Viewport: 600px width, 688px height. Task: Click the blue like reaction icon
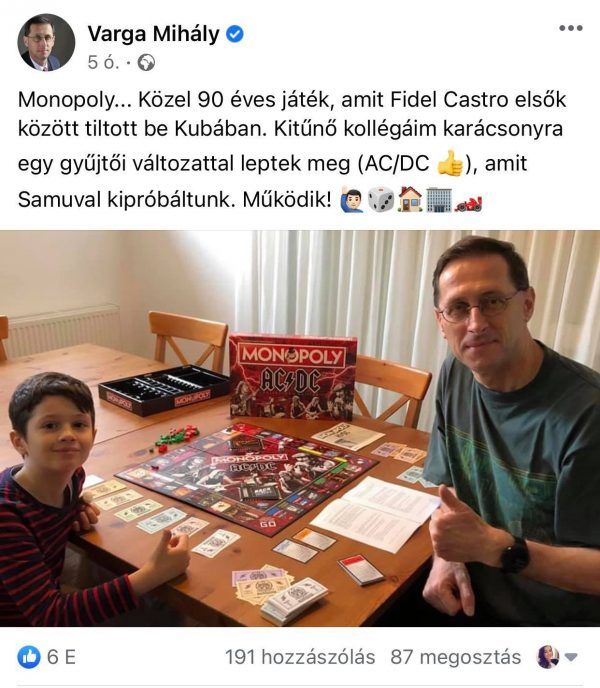click(29, 657)
